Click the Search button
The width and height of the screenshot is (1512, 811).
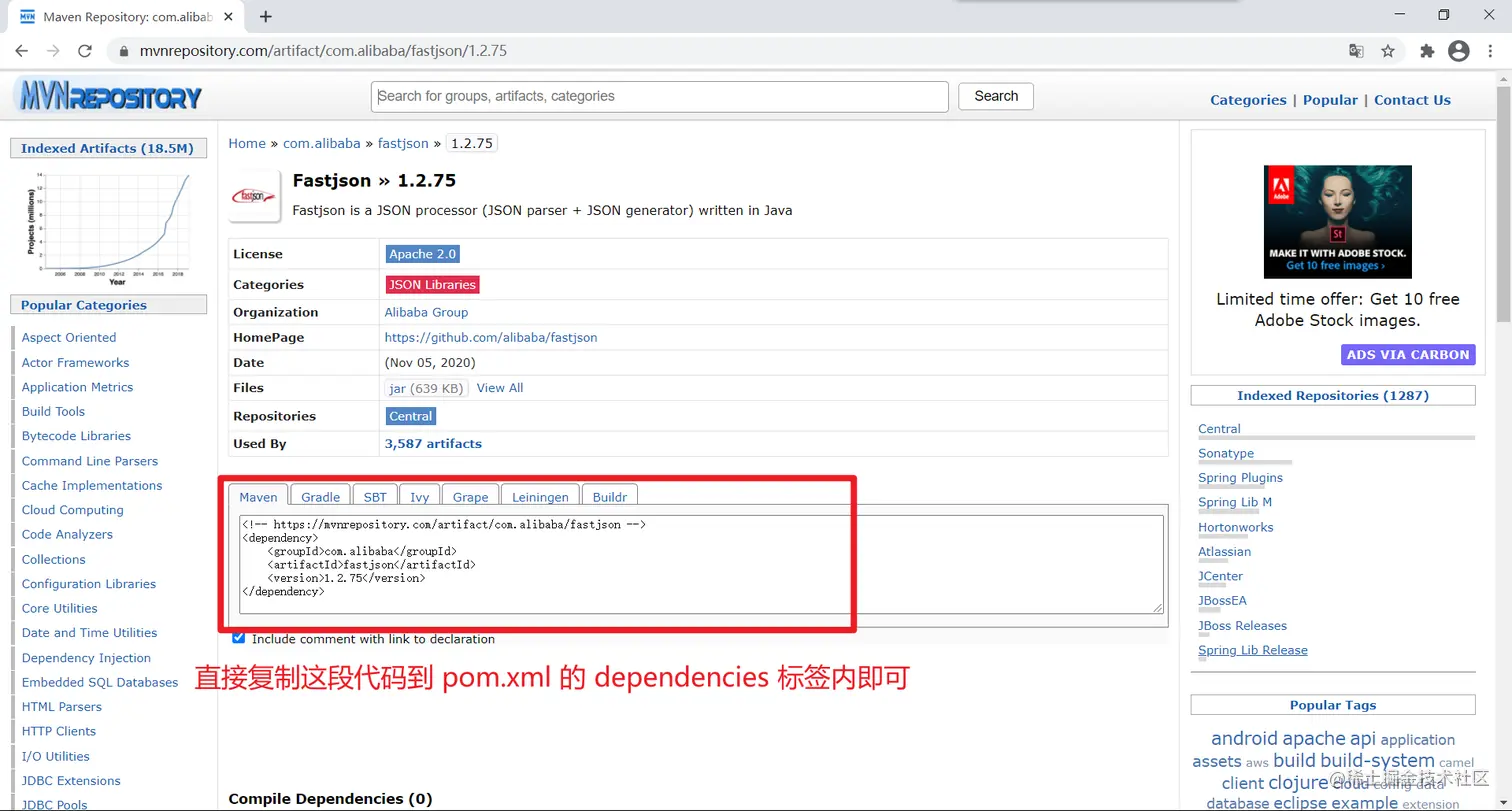pos(996,96)
